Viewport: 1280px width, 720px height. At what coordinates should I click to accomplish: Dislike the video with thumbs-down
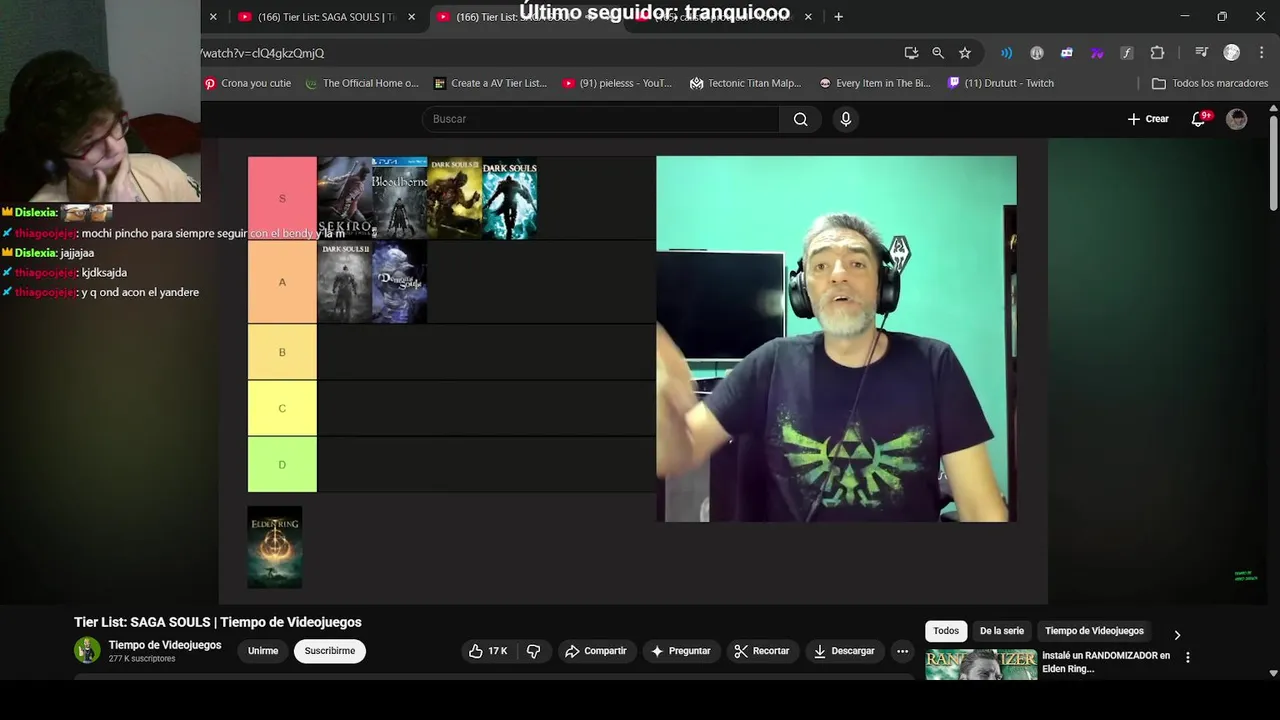(533, 651)
